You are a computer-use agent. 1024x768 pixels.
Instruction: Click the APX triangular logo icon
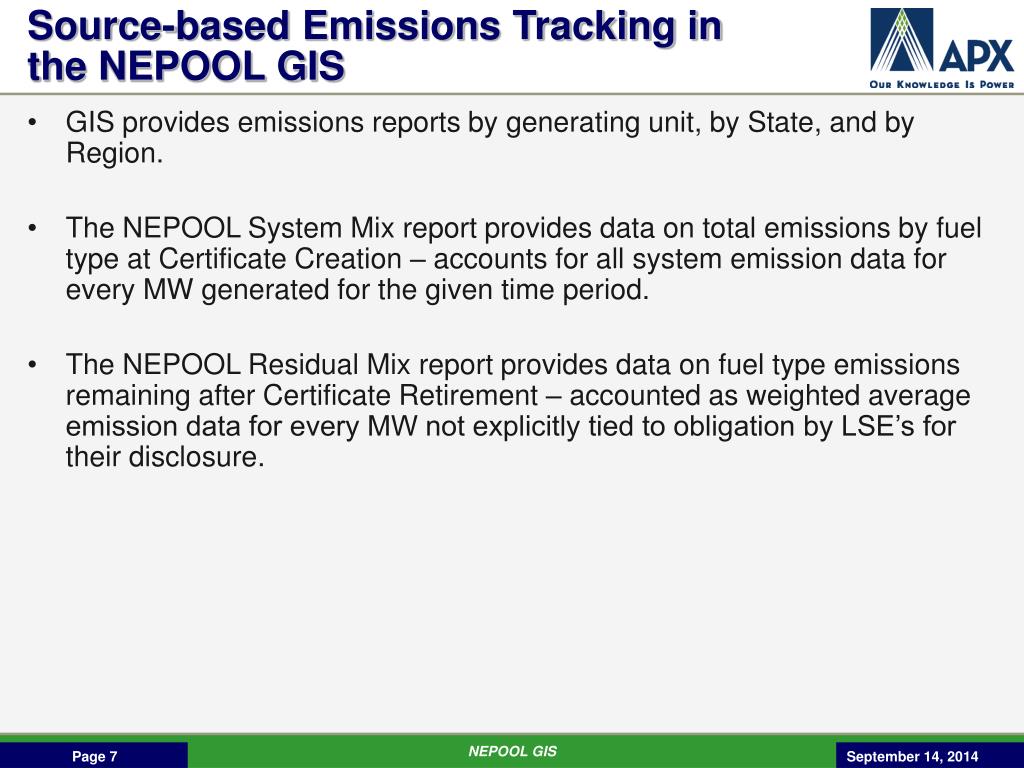coord(902,41)
